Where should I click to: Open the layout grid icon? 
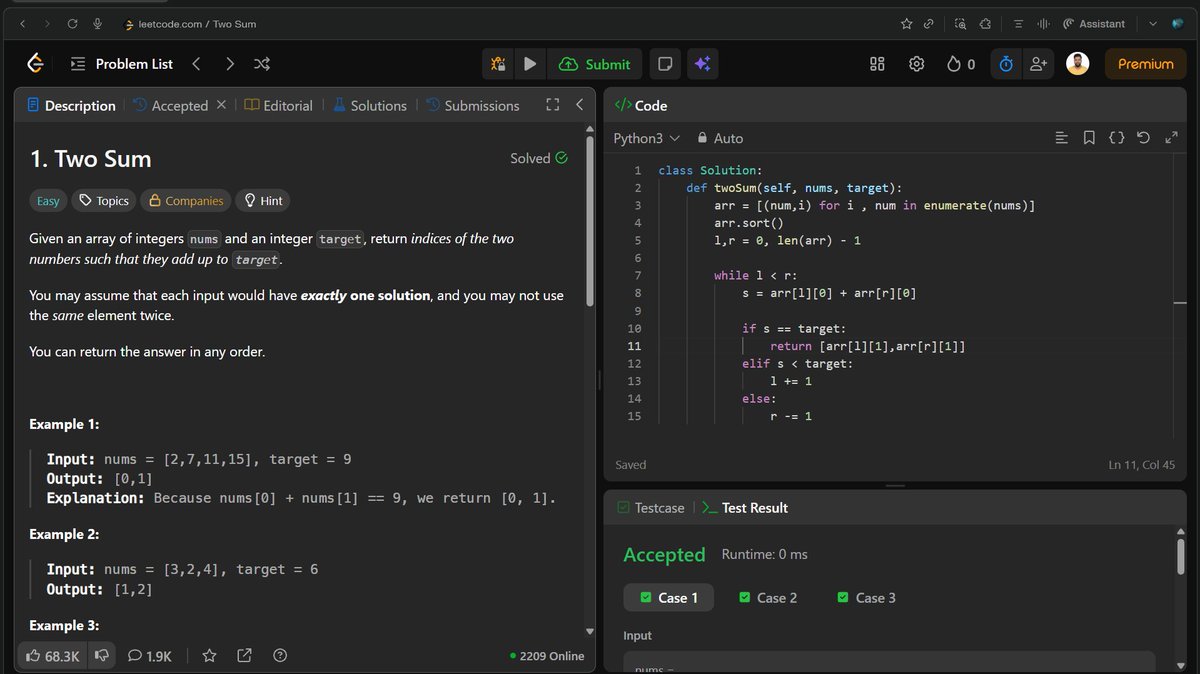877,64
